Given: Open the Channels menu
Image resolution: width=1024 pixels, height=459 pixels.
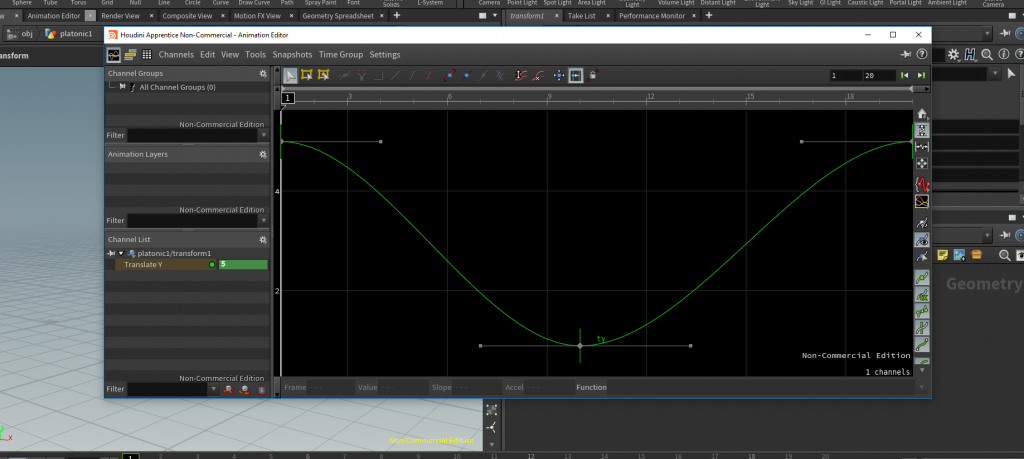Looking at the screenshot, I should [176, 54].
